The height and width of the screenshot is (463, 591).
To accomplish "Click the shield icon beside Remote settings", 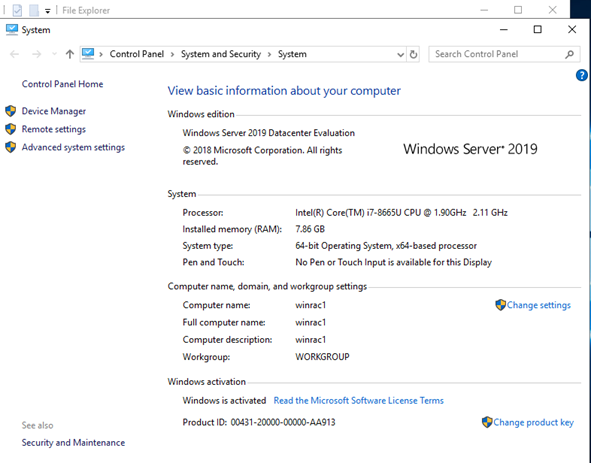I will point(11,129).
